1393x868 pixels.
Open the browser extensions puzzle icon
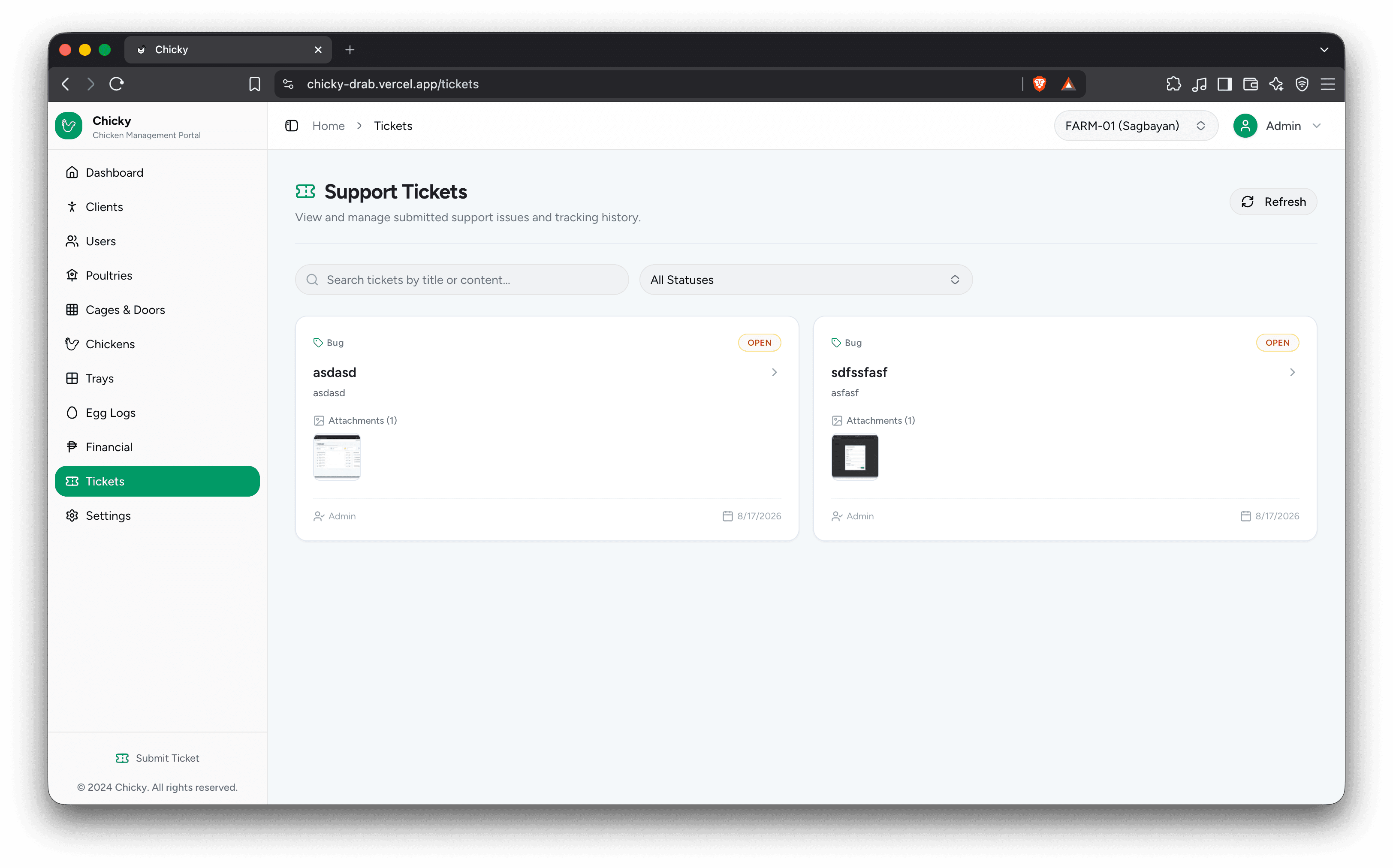(1173, 84)
